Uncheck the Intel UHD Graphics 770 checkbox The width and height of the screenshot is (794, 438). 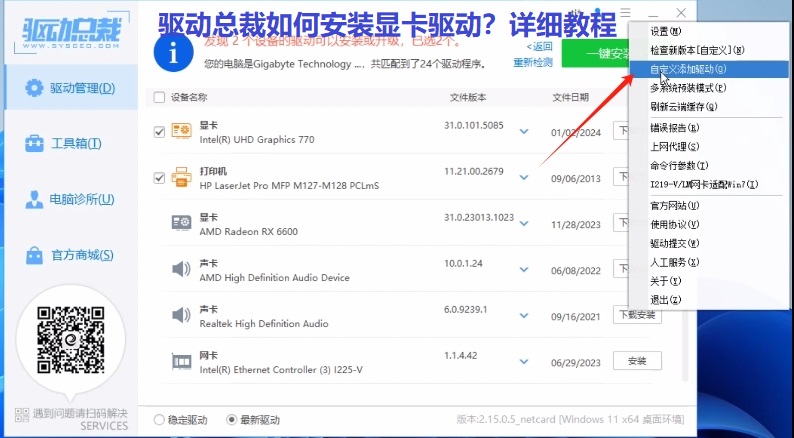click(159, 132)
